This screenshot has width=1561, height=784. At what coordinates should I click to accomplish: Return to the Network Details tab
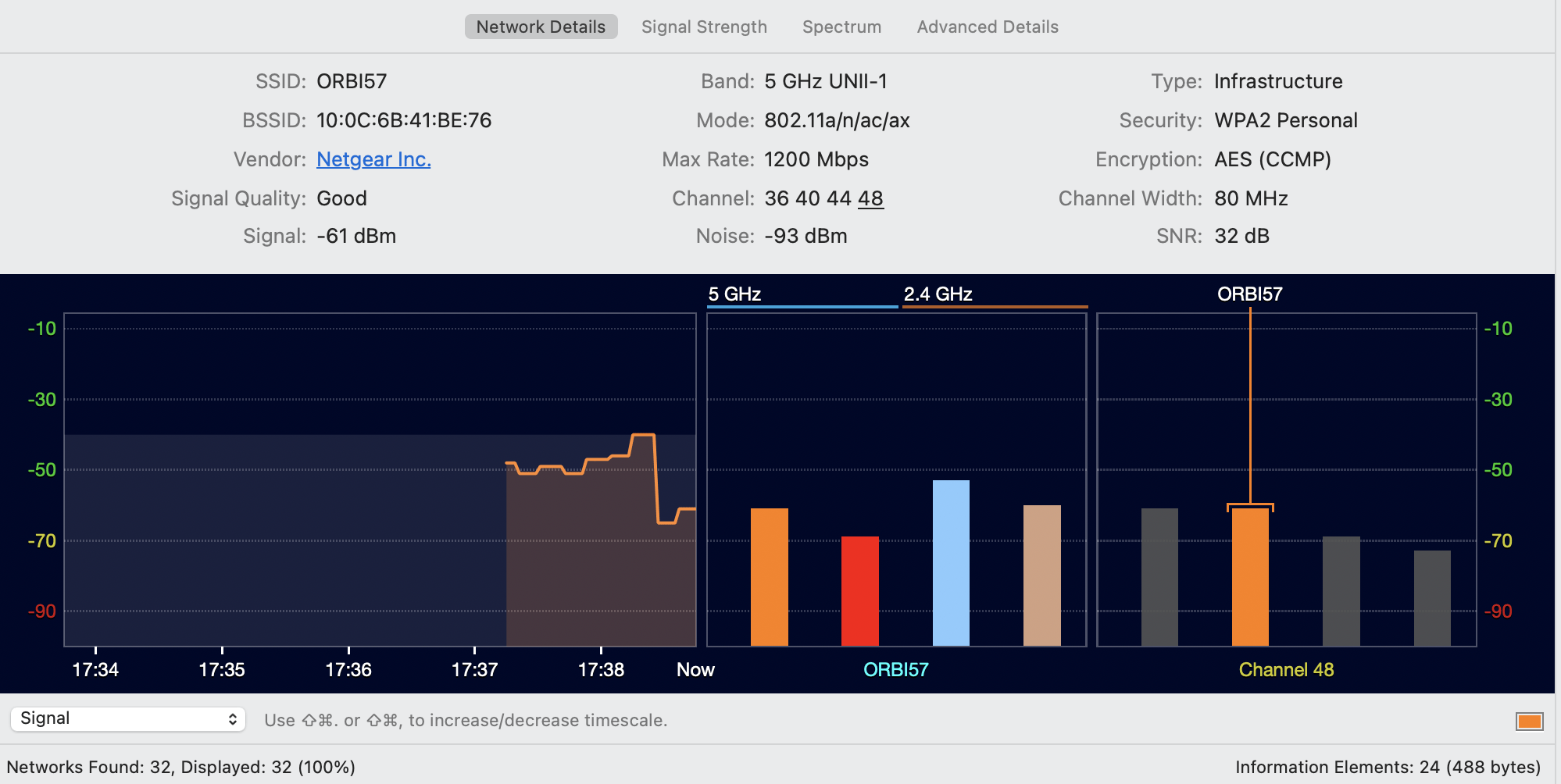(x=541, y=26)
